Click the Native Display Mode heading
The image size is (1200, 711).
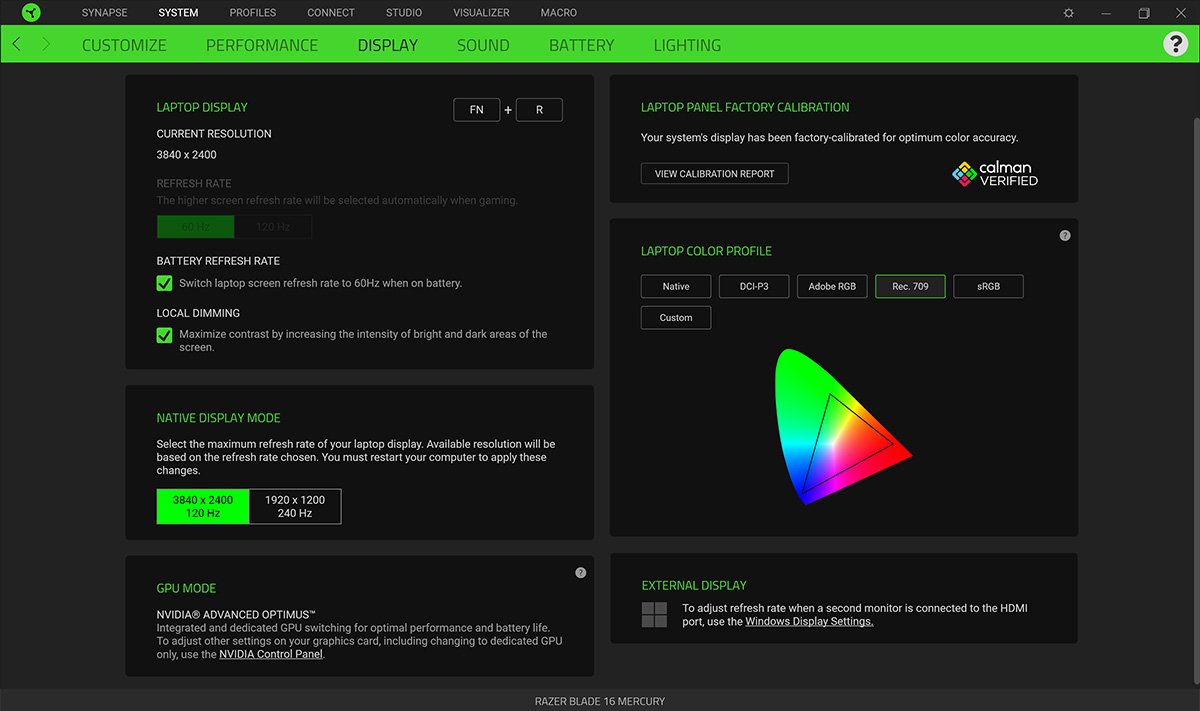[219, 418]
